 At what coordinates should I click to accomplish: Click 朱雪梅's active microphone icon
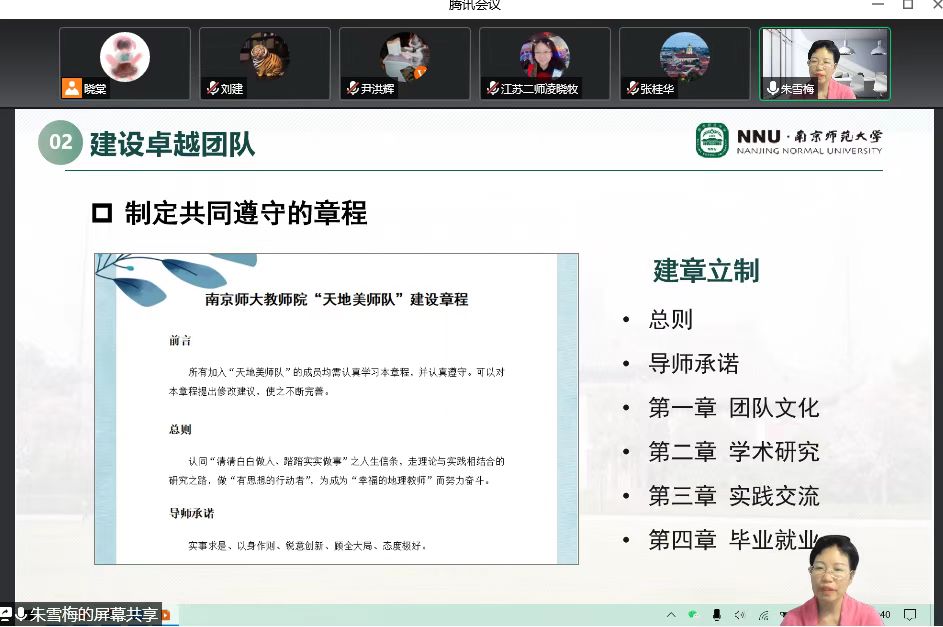[772, 89]
